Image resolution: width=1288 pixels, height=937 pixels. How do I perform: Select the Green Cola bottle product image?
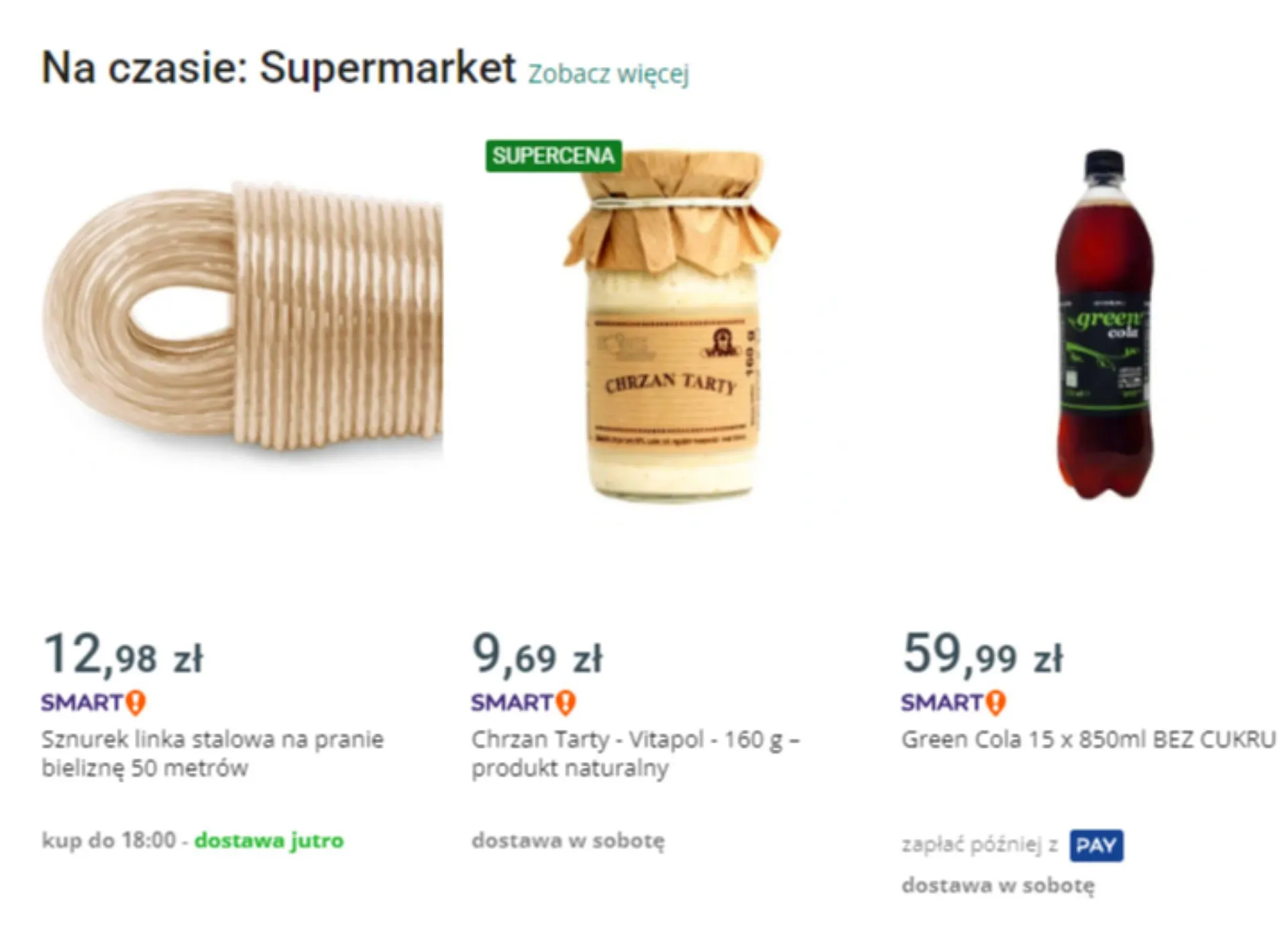pos(1102,325)
